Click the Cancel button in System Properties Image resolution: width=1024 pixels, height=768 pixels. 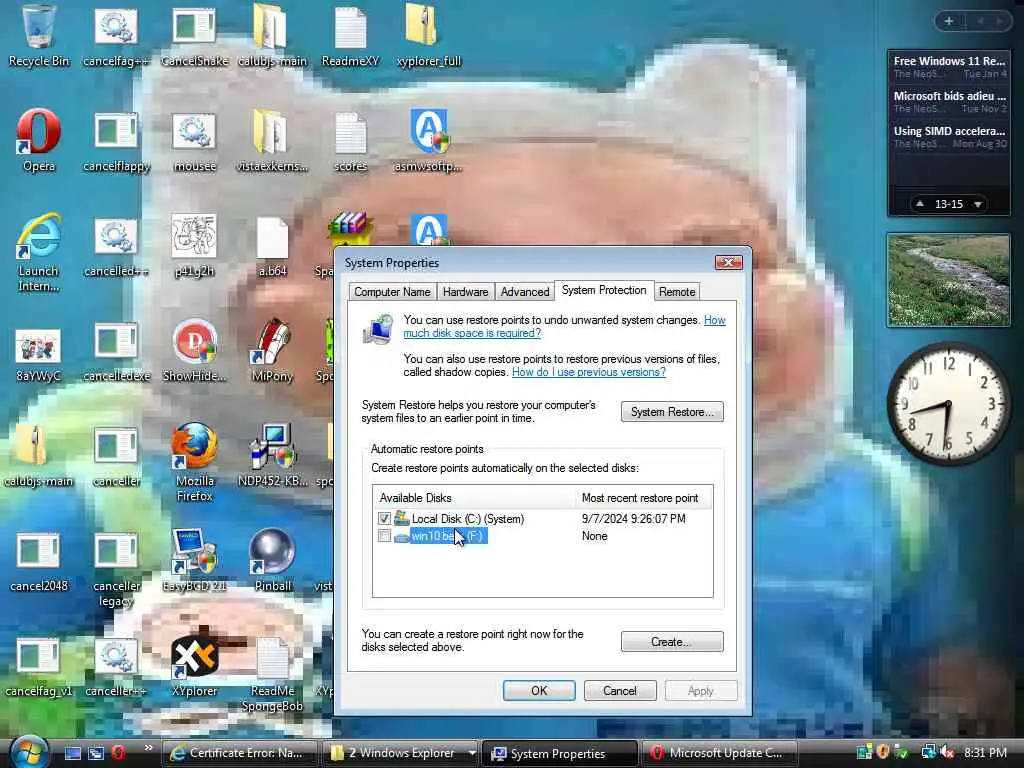pyautogui.click(x=620, y=691)
